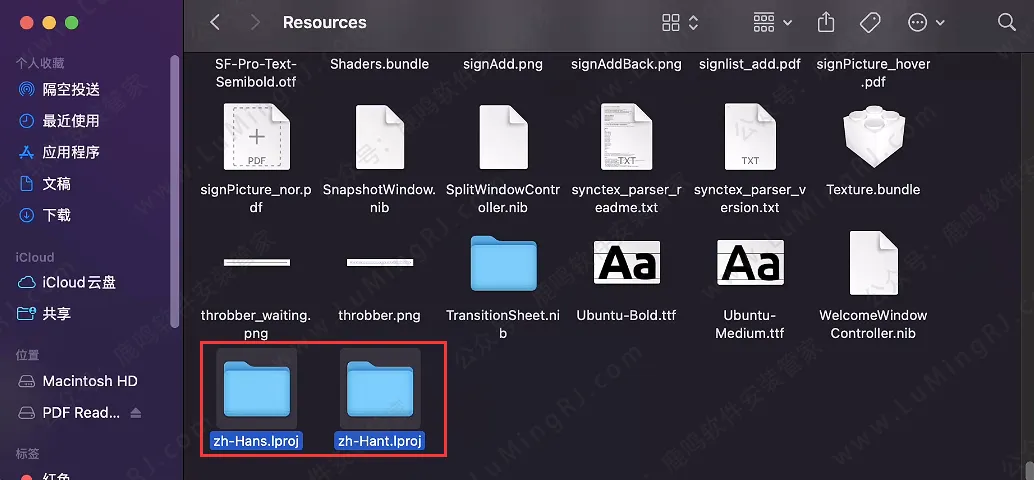The image size is (1034, 480).
Task: Open the More actions ellipsis dropdown
Action: tap(925, 22)
